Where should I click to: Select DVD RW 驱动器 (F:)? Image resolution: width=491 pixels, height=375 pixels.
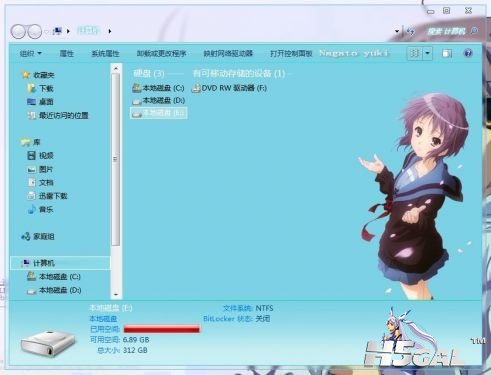229,88
